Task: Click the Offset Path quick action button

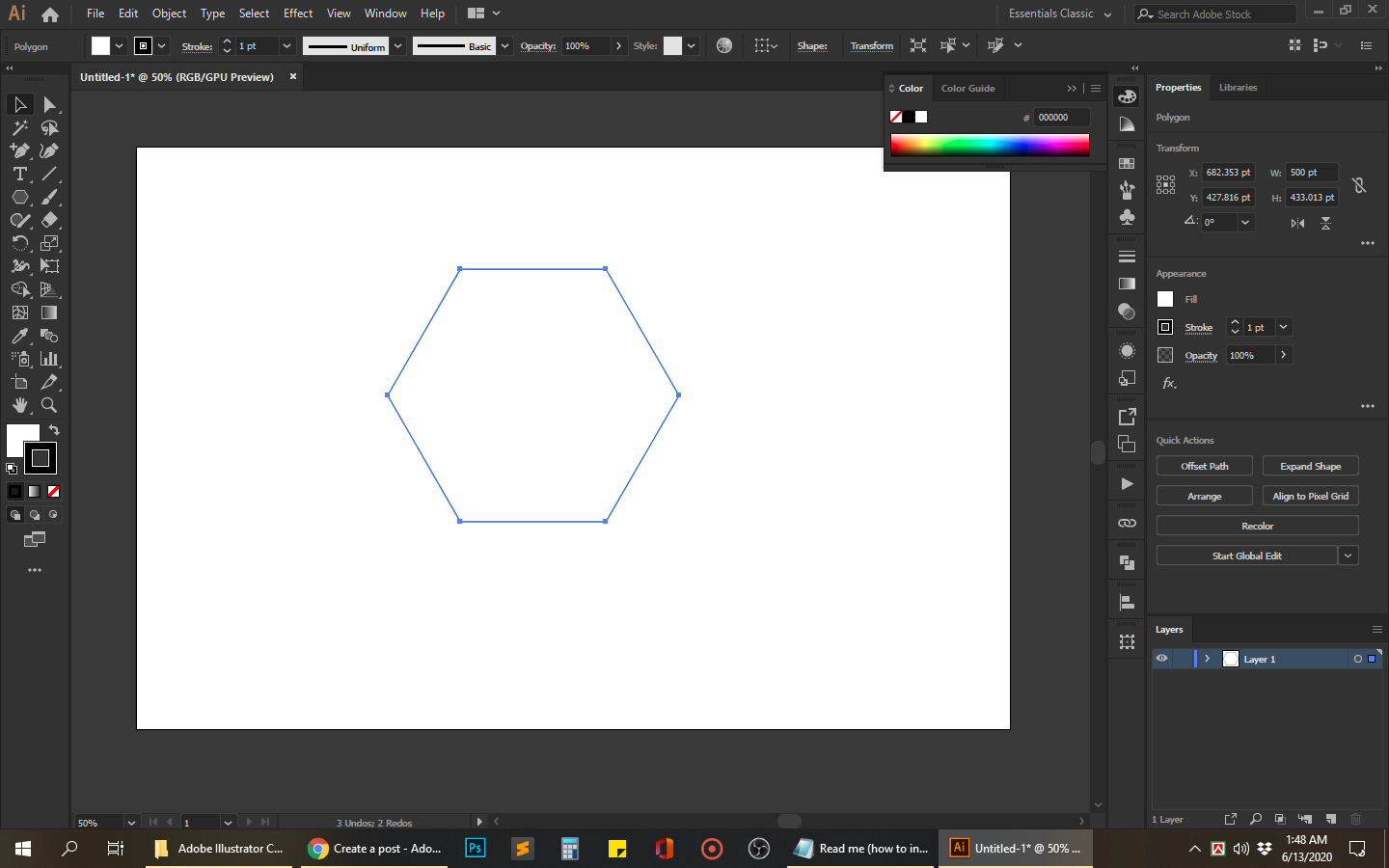Action: (1204, 465)
